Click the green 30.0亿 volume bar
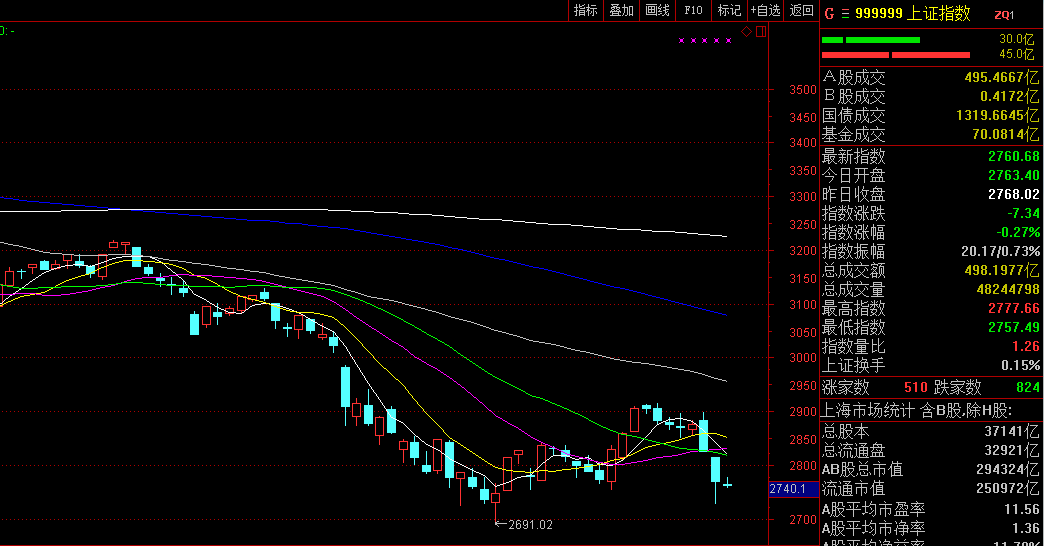Screen dimensions: 1044x546 pyautogui.click(x=883, y=40)
